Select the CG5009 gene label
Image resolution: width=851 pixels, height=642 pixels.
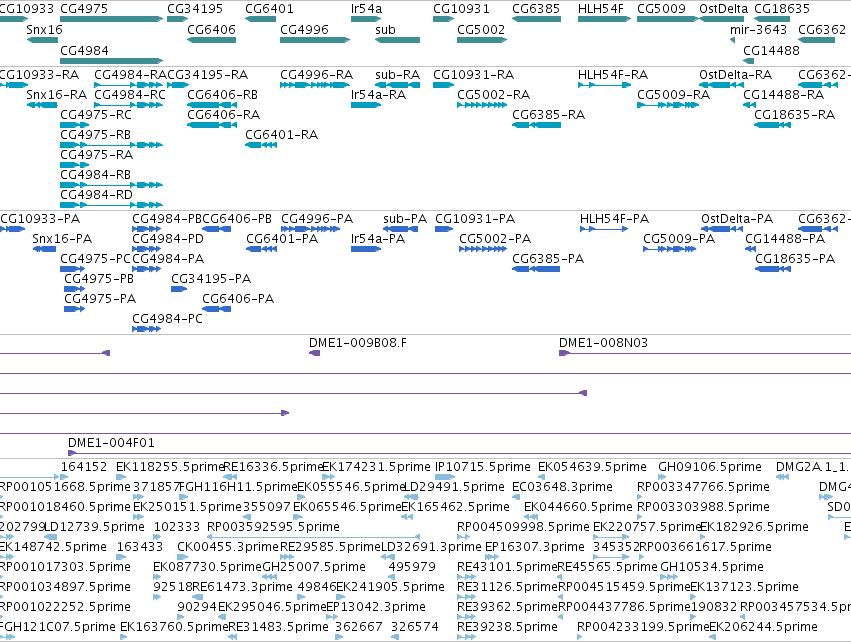click(661, 9)
